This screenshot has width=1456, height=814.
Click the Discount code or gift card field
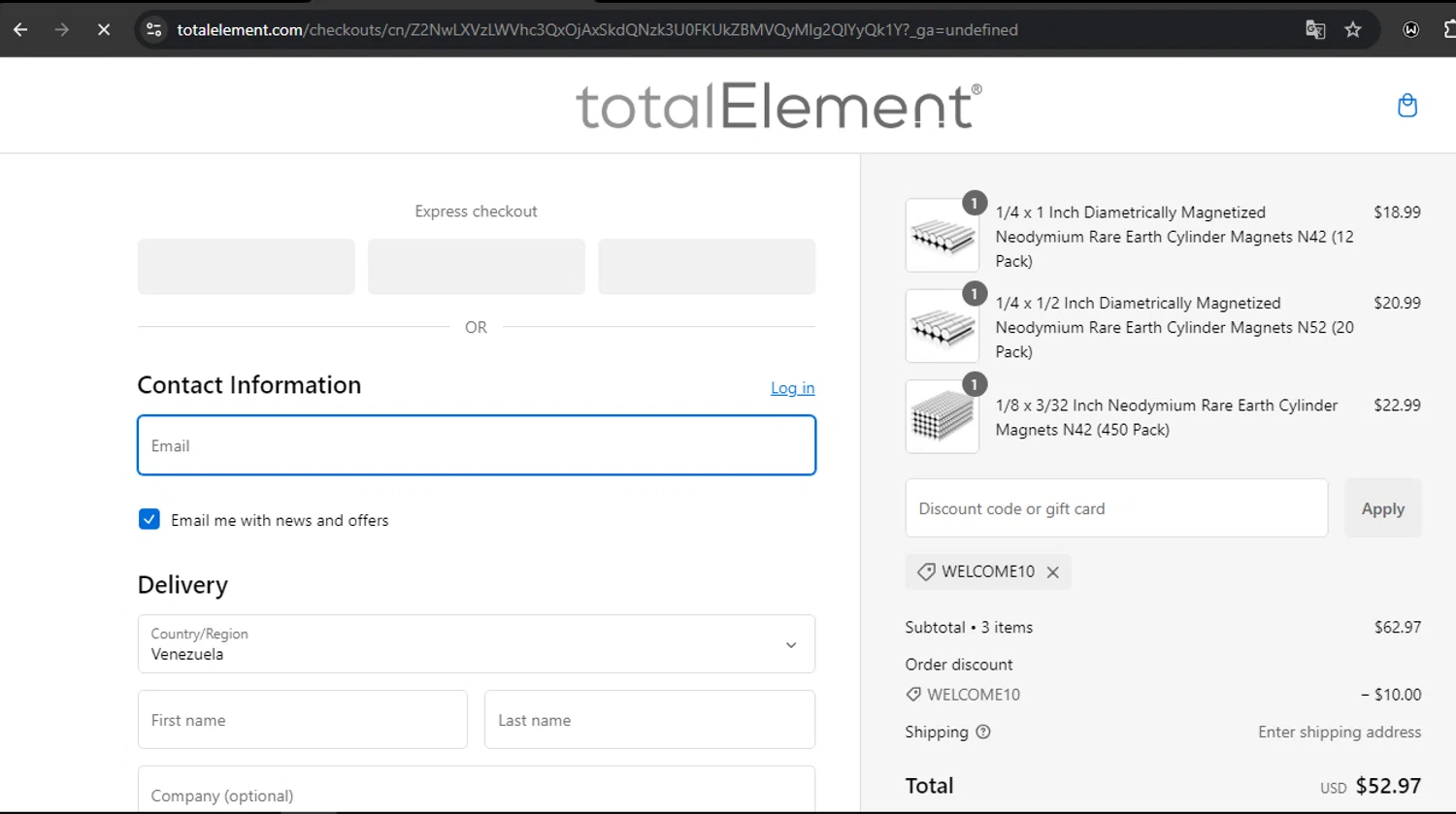tap(1116, 508)
